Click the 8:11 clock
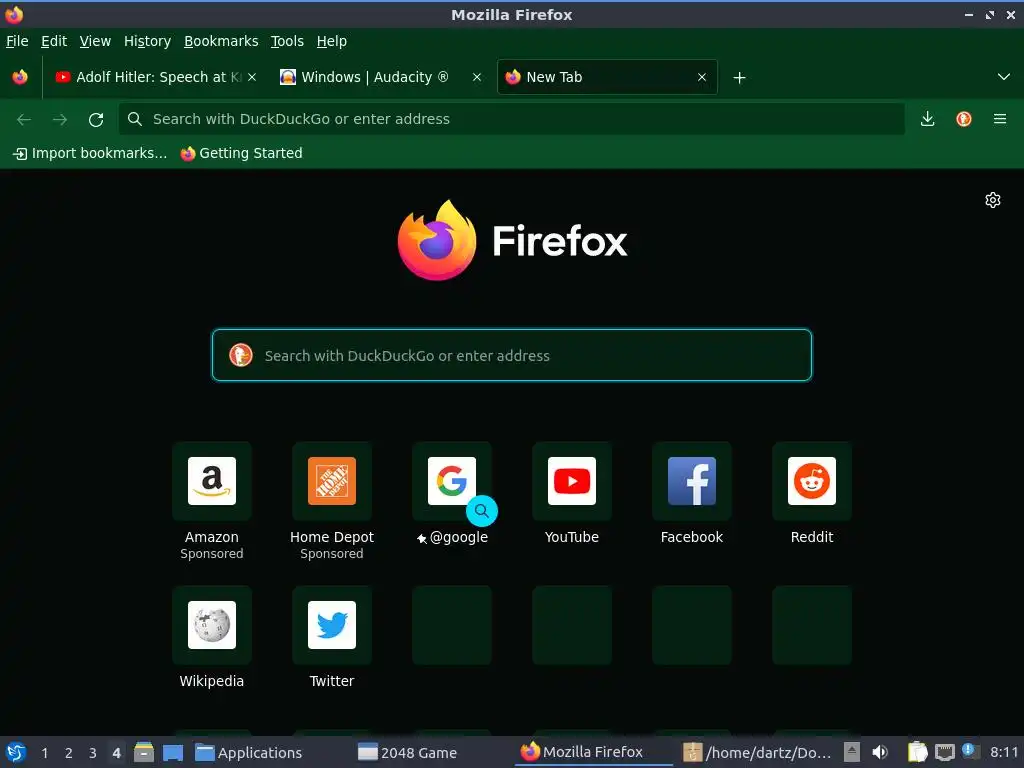Image resolution: width=1024 pixels, height=768 pixels. [1004, 752]
